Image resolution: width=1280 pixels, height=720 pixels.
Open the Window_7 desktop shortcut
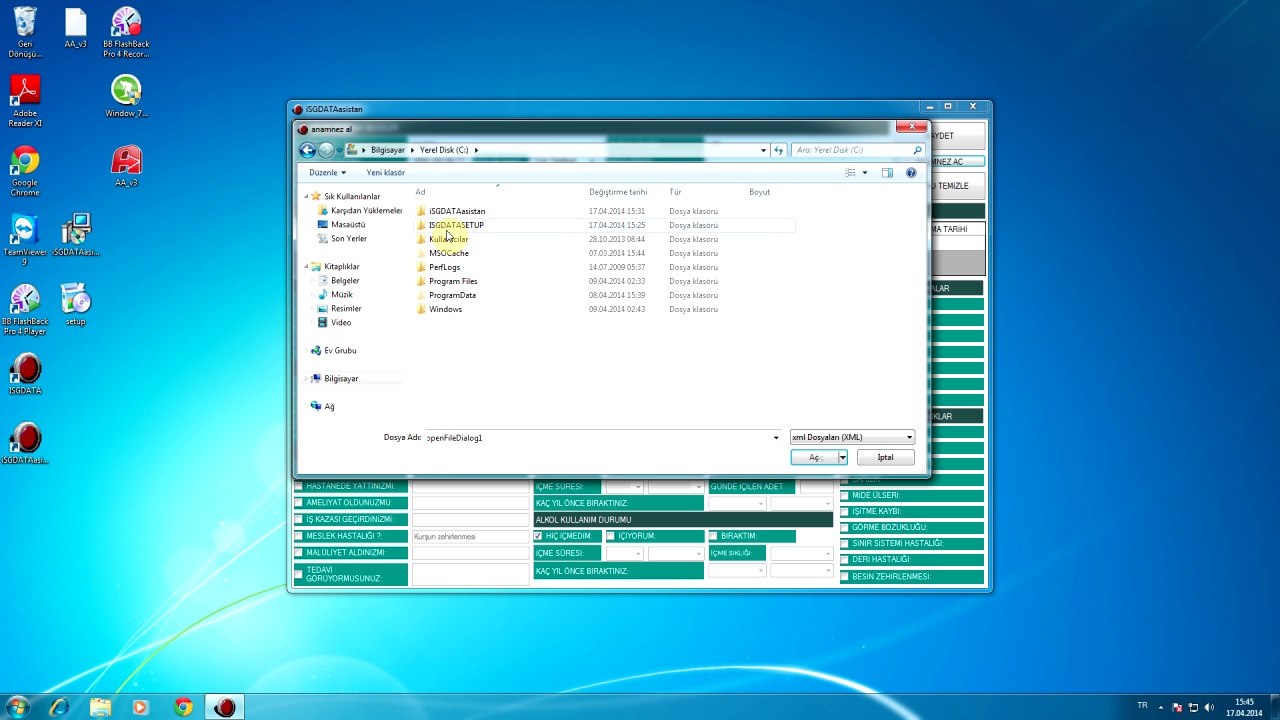pos(126,97)
